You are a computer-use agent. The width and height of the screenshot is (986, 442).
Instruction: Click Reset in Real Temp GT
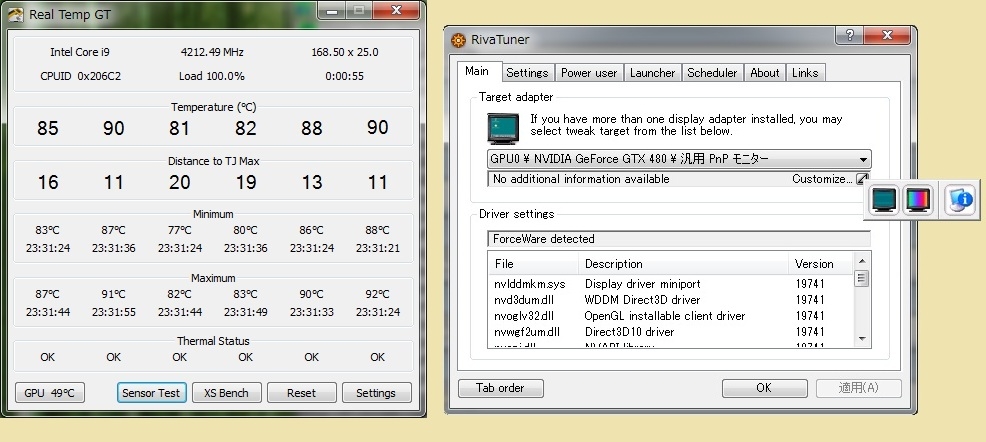pyautogui.click(x=301, y=393)
